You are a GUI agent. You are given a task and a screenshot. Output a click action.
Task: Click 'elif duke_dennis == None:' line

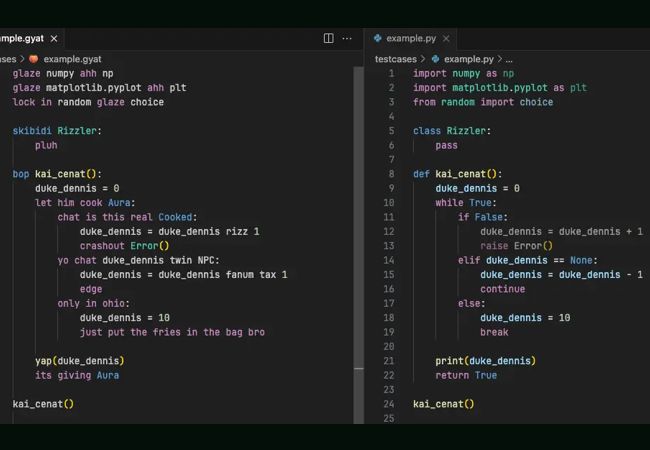point(527,260)
